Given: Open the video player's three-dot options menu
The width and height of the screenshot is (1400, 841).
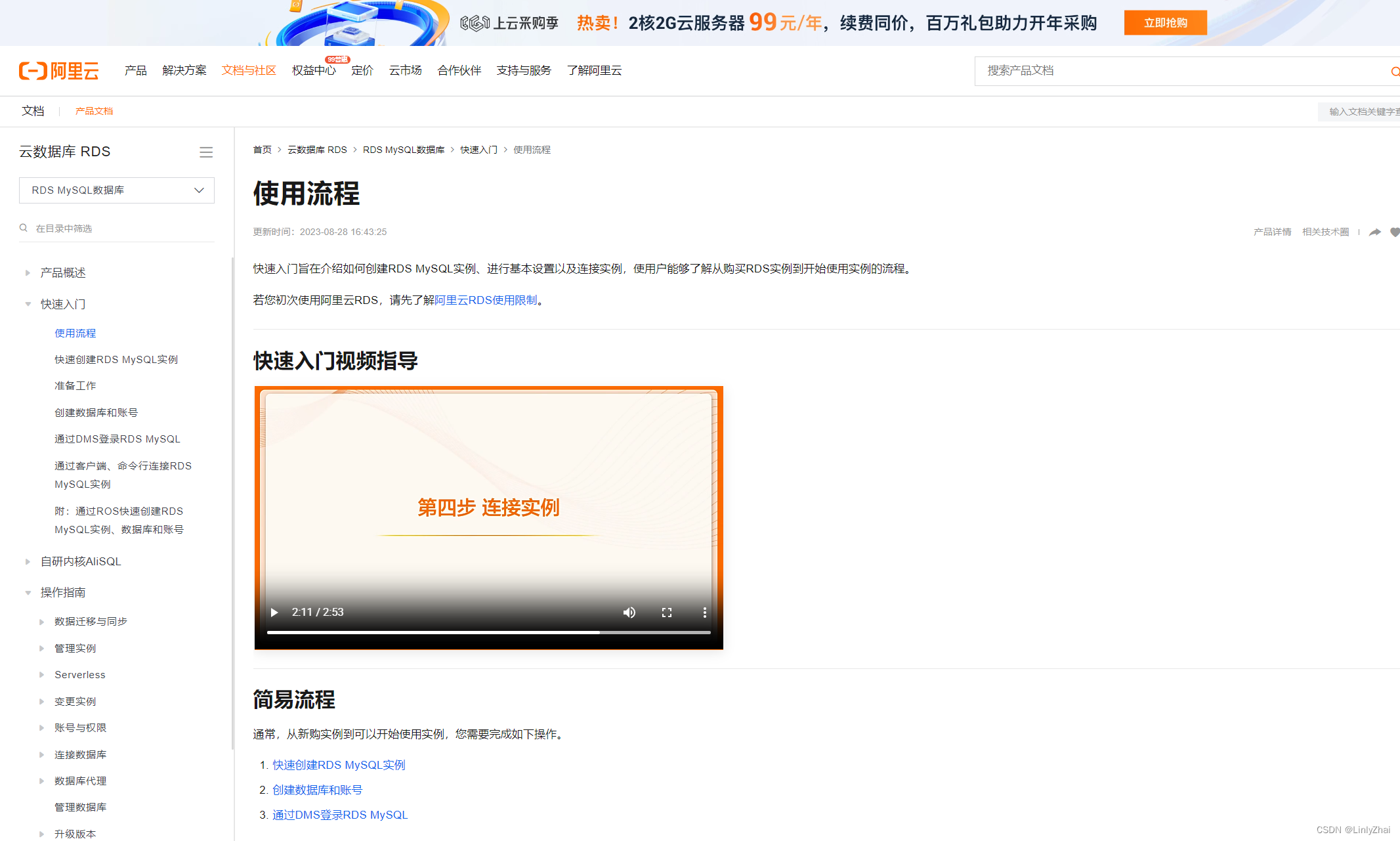Looking at the screenshot, I should point(705,612).
